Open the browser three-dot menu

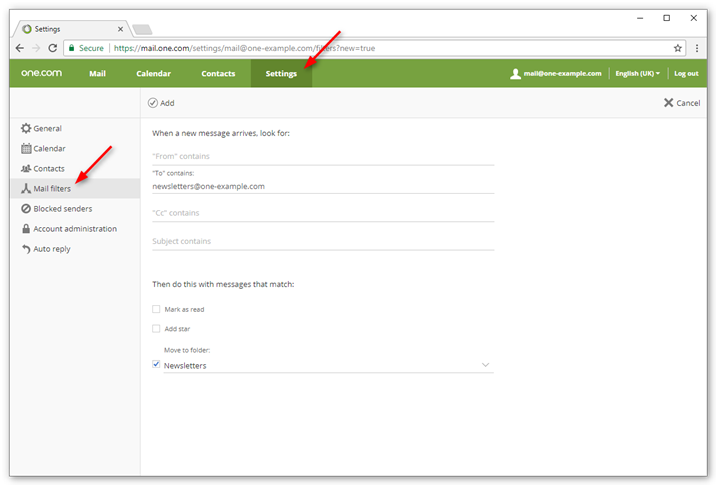[x=697, y=48]
